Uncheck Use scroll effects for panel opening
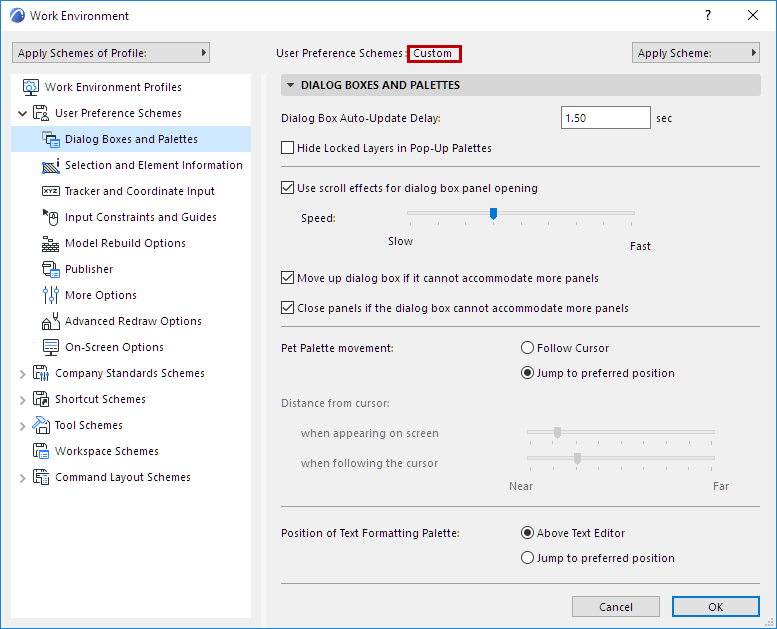 [288, 188]
